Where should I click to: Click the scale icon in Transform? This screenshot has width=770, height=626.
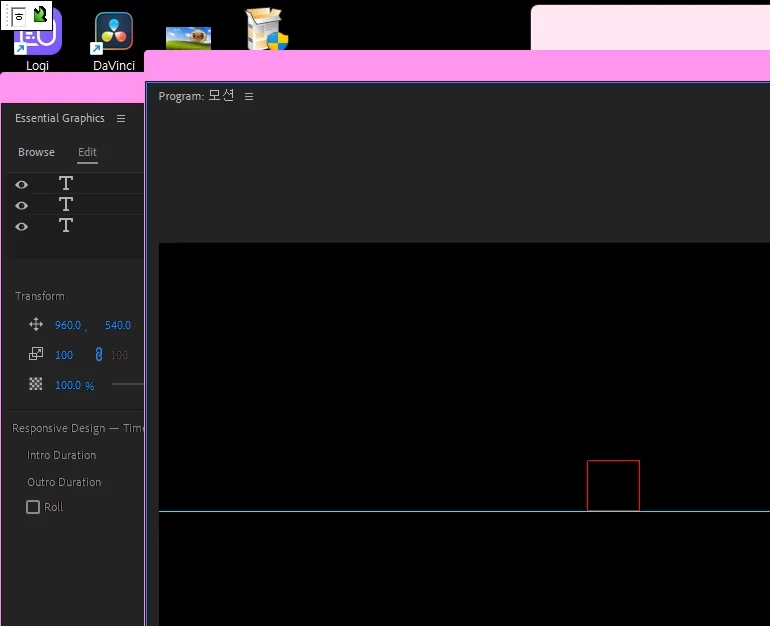tap(36, 354)
